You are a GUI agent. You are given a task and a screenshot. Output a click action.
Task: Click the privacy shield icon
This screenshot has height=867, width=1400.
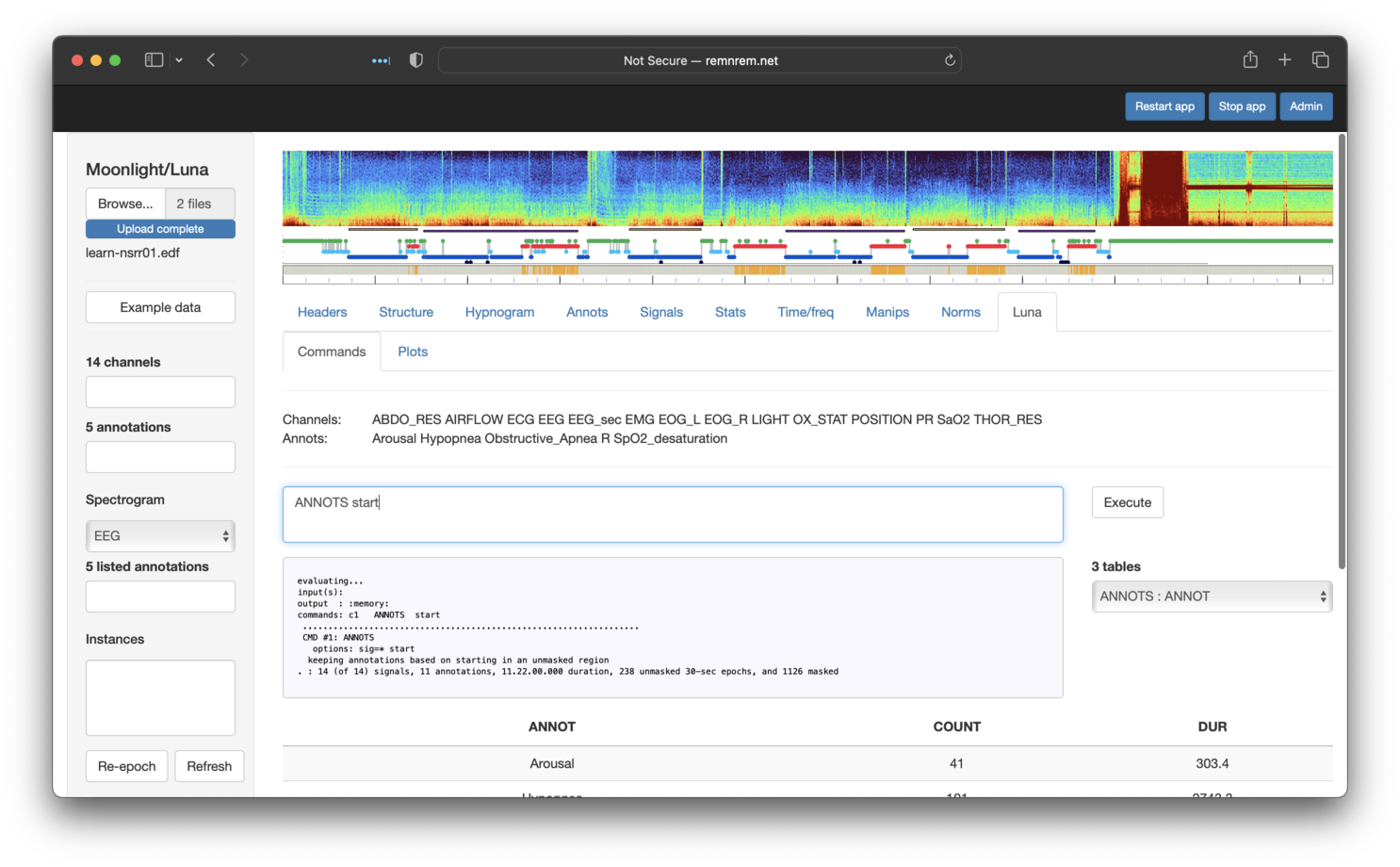click(x=415, y=60)
